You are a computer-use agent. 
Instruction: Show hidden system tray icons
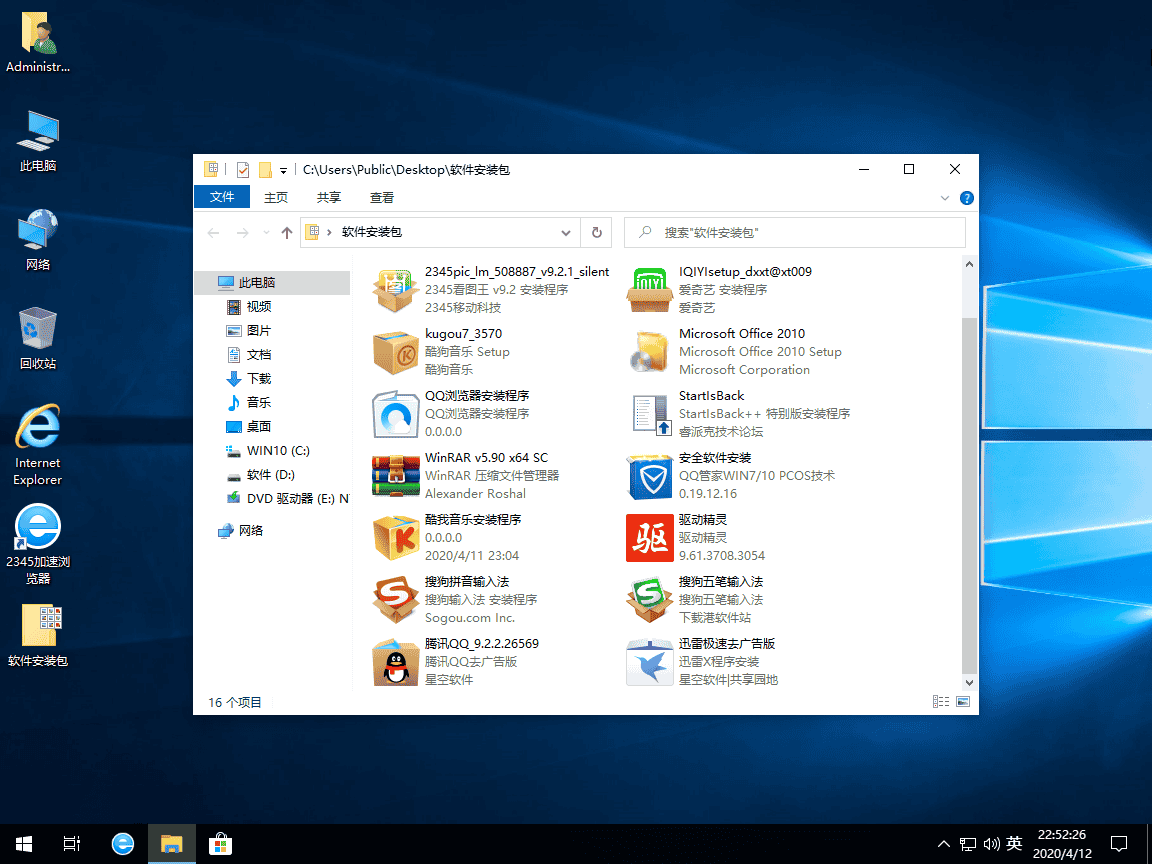click(x=943, y=843)
